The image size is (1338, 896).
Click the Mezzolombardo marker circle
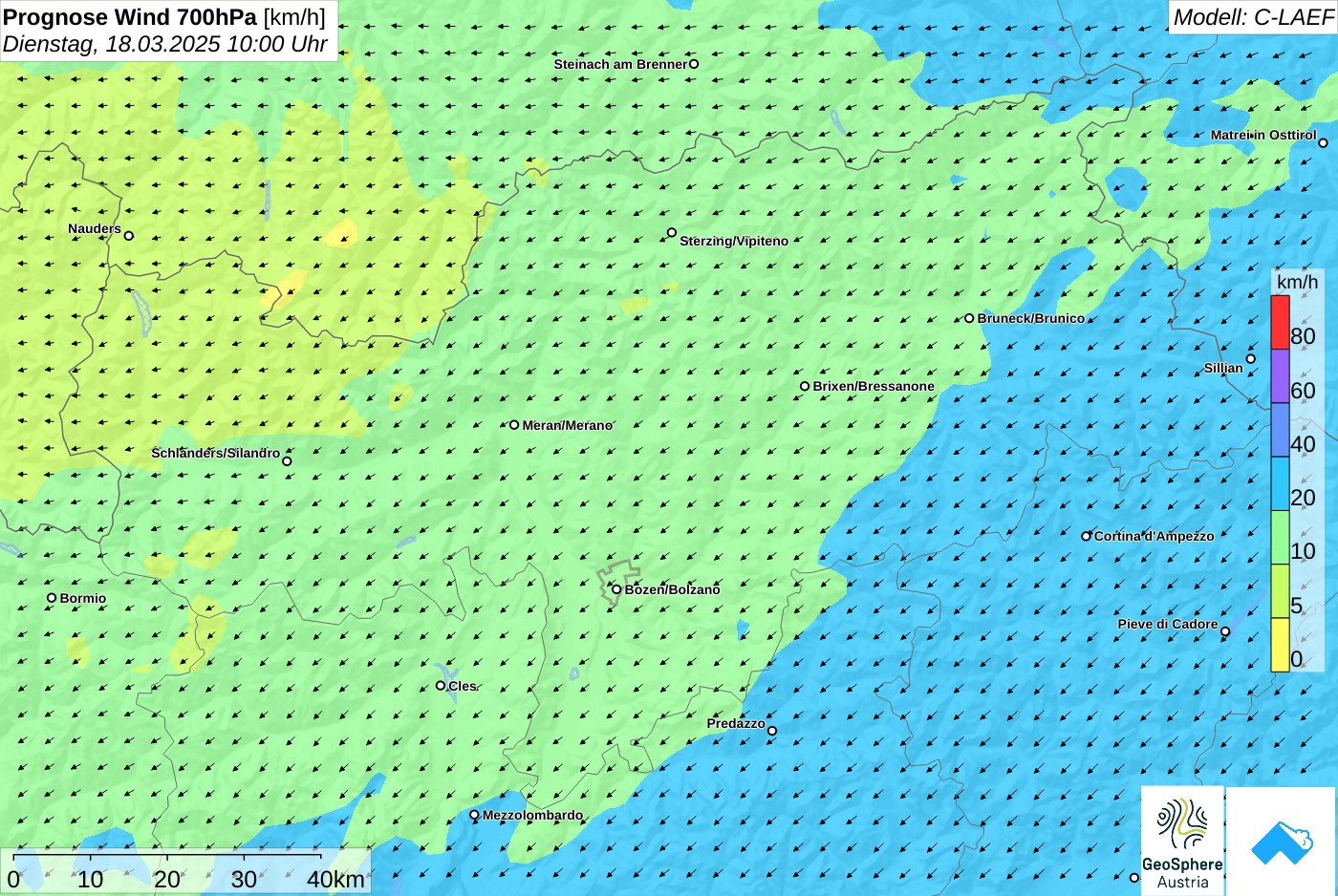pyautogui.click(x=474, y=815)
